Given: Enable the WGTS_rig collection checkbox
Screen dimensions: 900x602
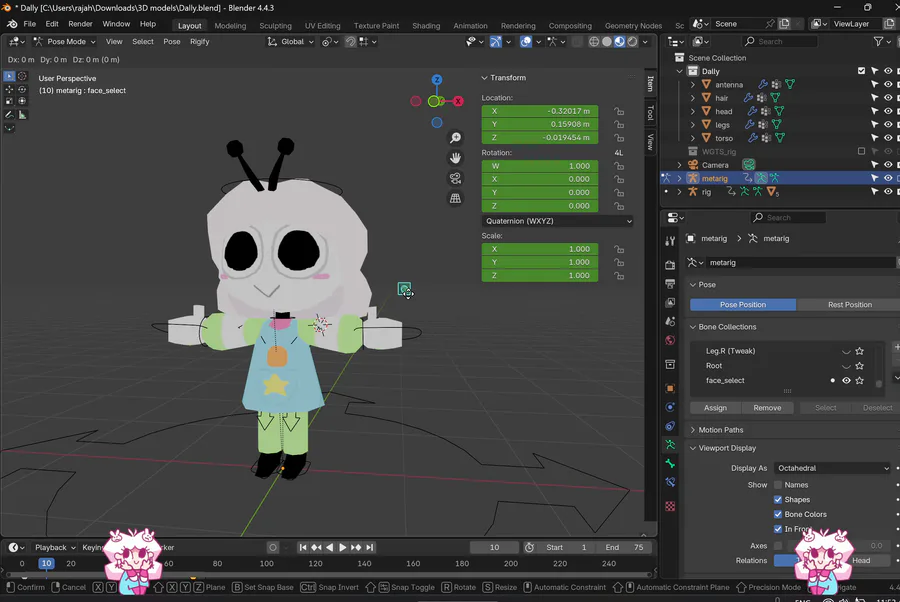Looking at the screenshot, I should 861,152.
